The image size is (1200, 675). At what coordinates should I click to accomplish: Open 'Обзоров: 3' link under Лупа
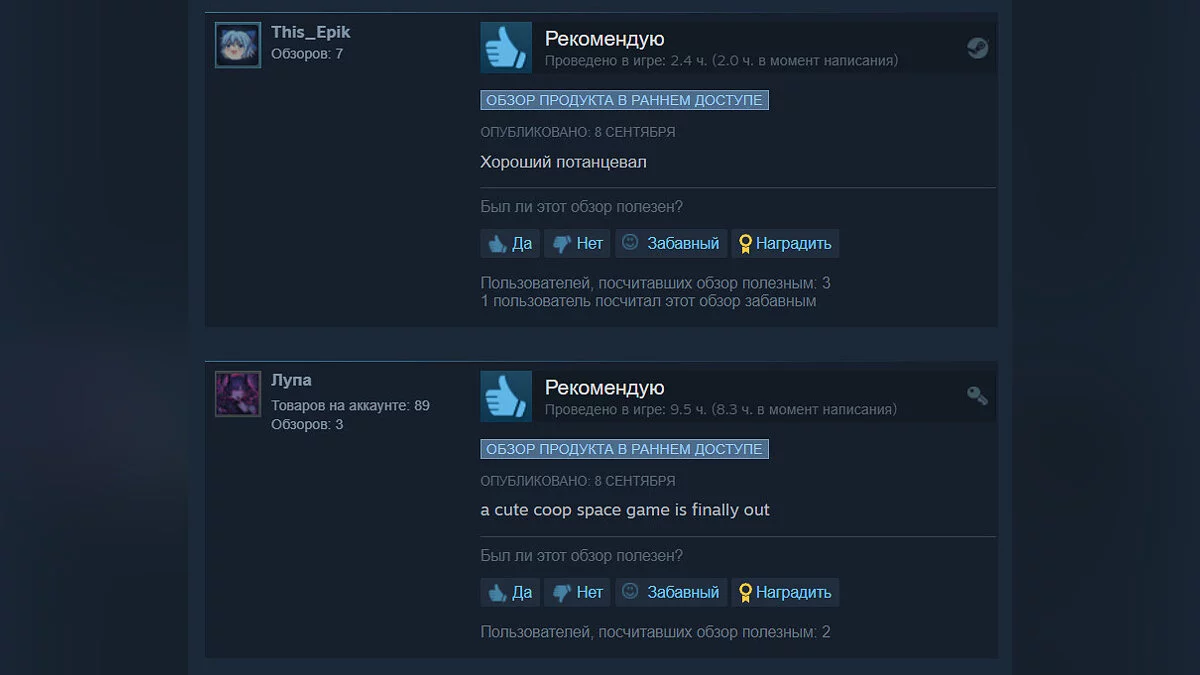click(307, 424)
